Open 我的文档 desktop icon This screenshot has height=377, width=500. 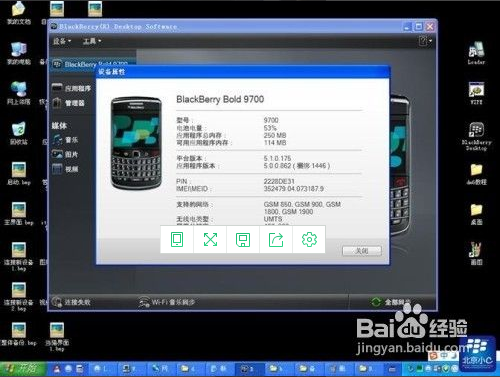coord(19,13)
